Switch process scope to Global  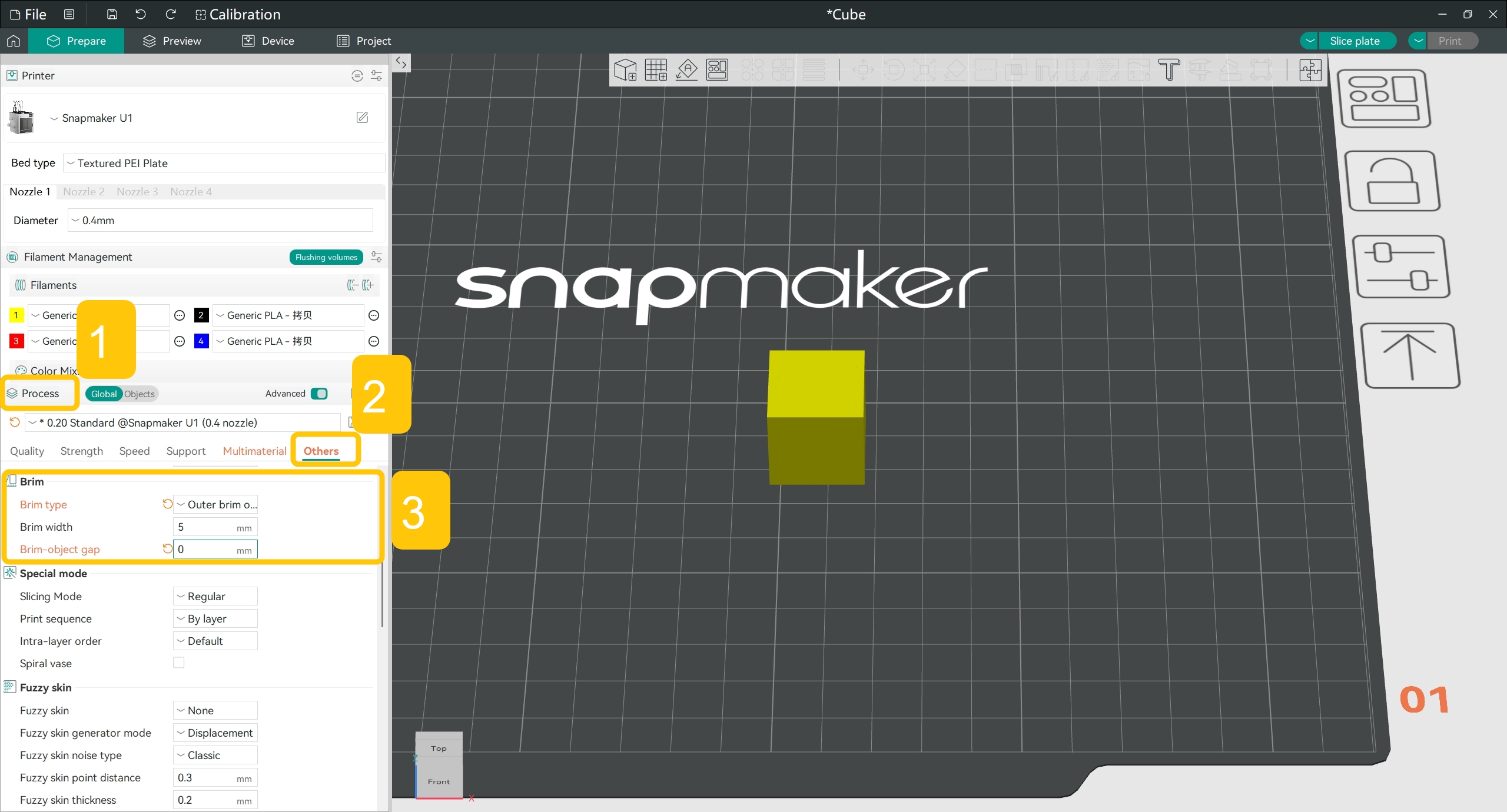[104, 394]
